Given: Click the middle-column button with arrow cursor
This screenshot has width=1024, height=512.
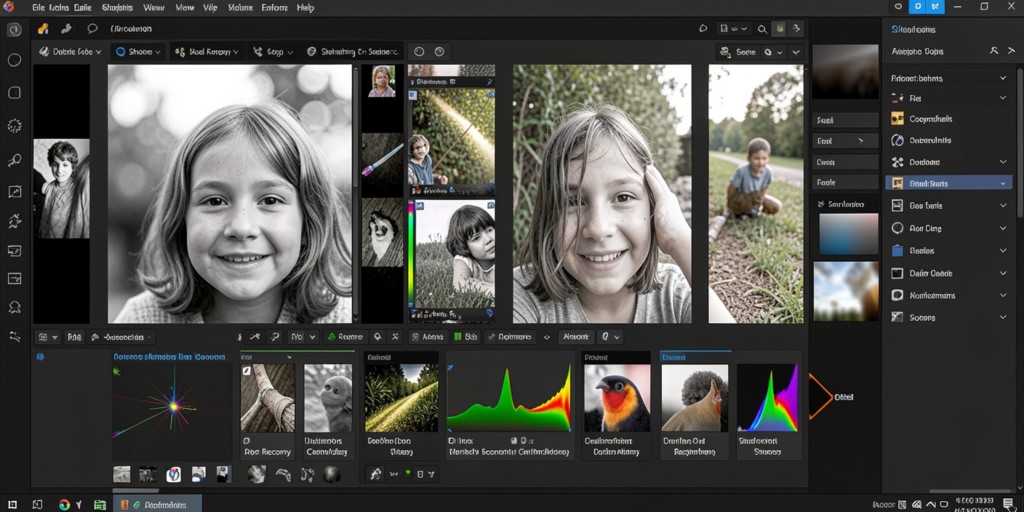Looking at the screenshot, I should tap(845, 140).
